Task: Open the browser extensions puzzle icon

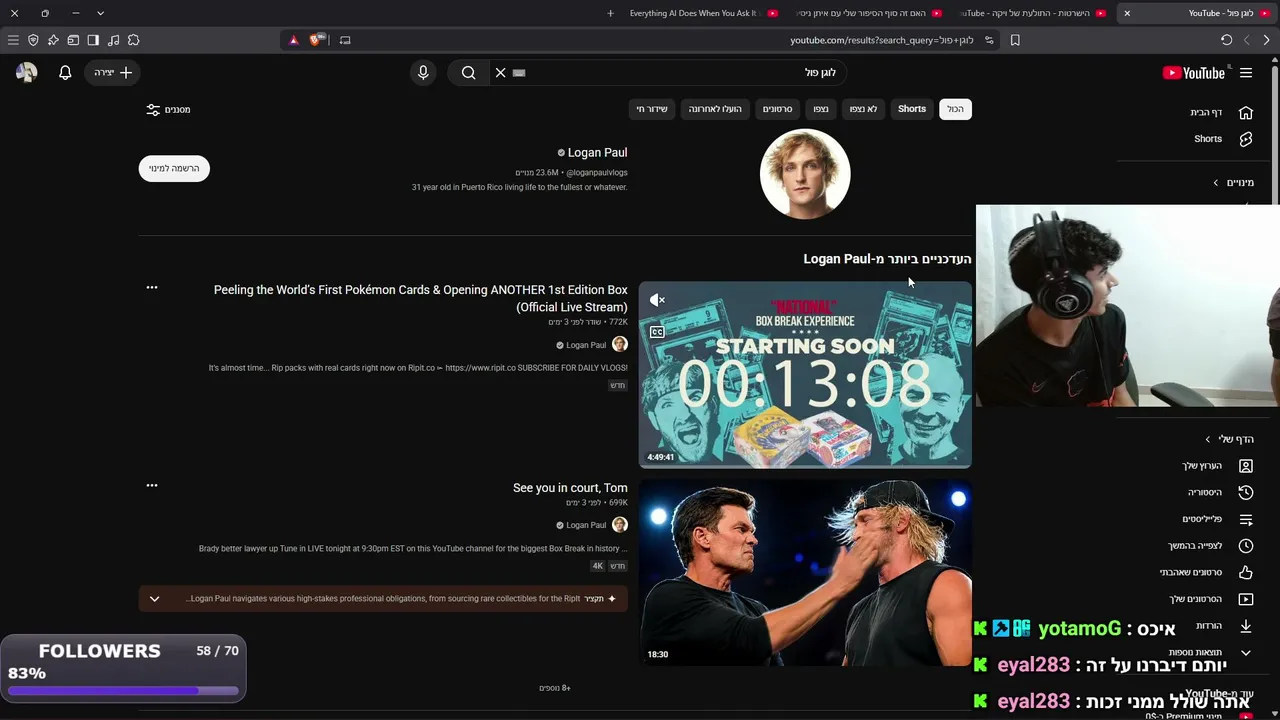Action: (x=133, y=40)
